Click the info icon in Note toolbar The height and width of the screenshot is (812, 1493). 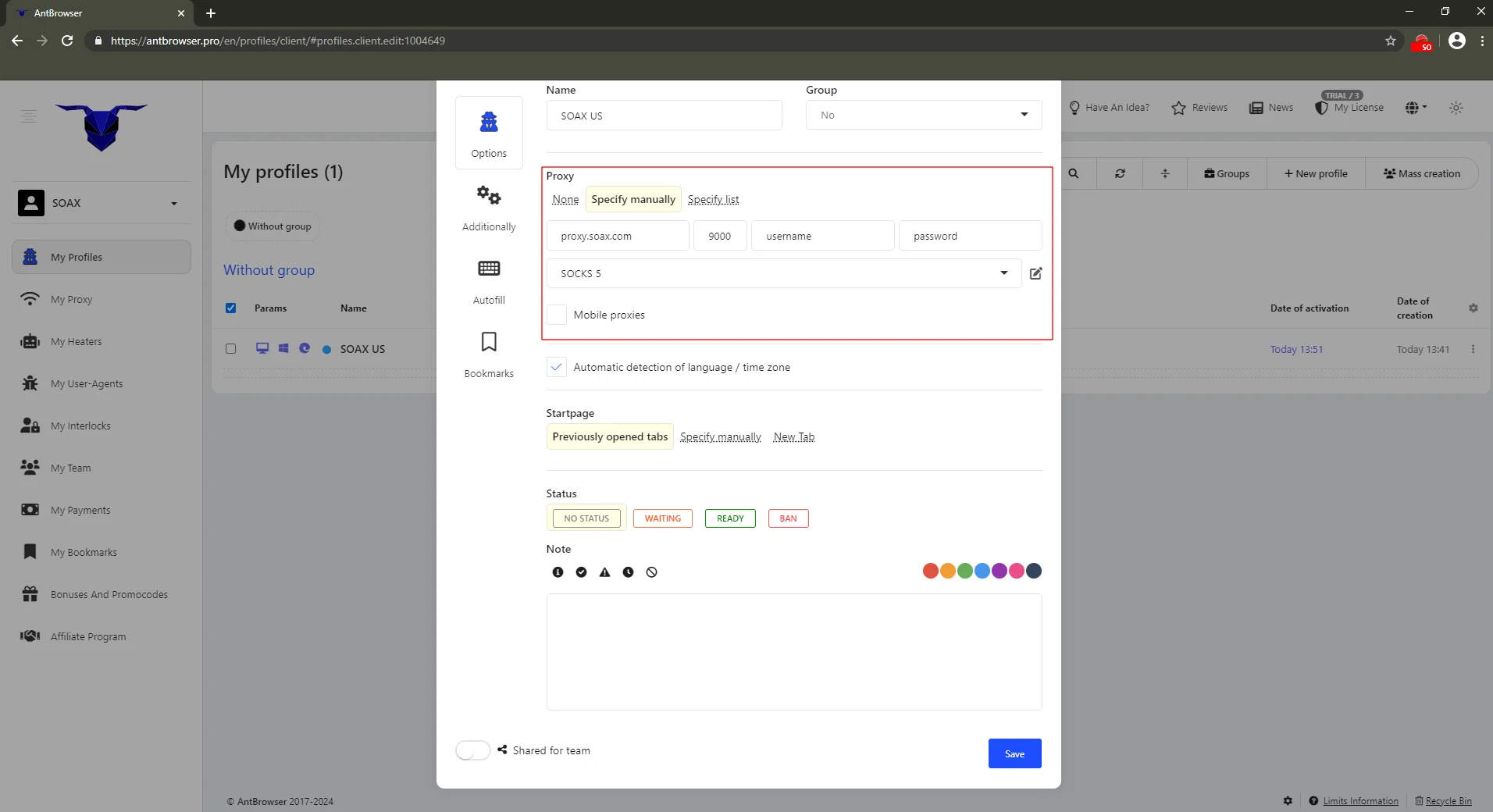pos(558,572)
